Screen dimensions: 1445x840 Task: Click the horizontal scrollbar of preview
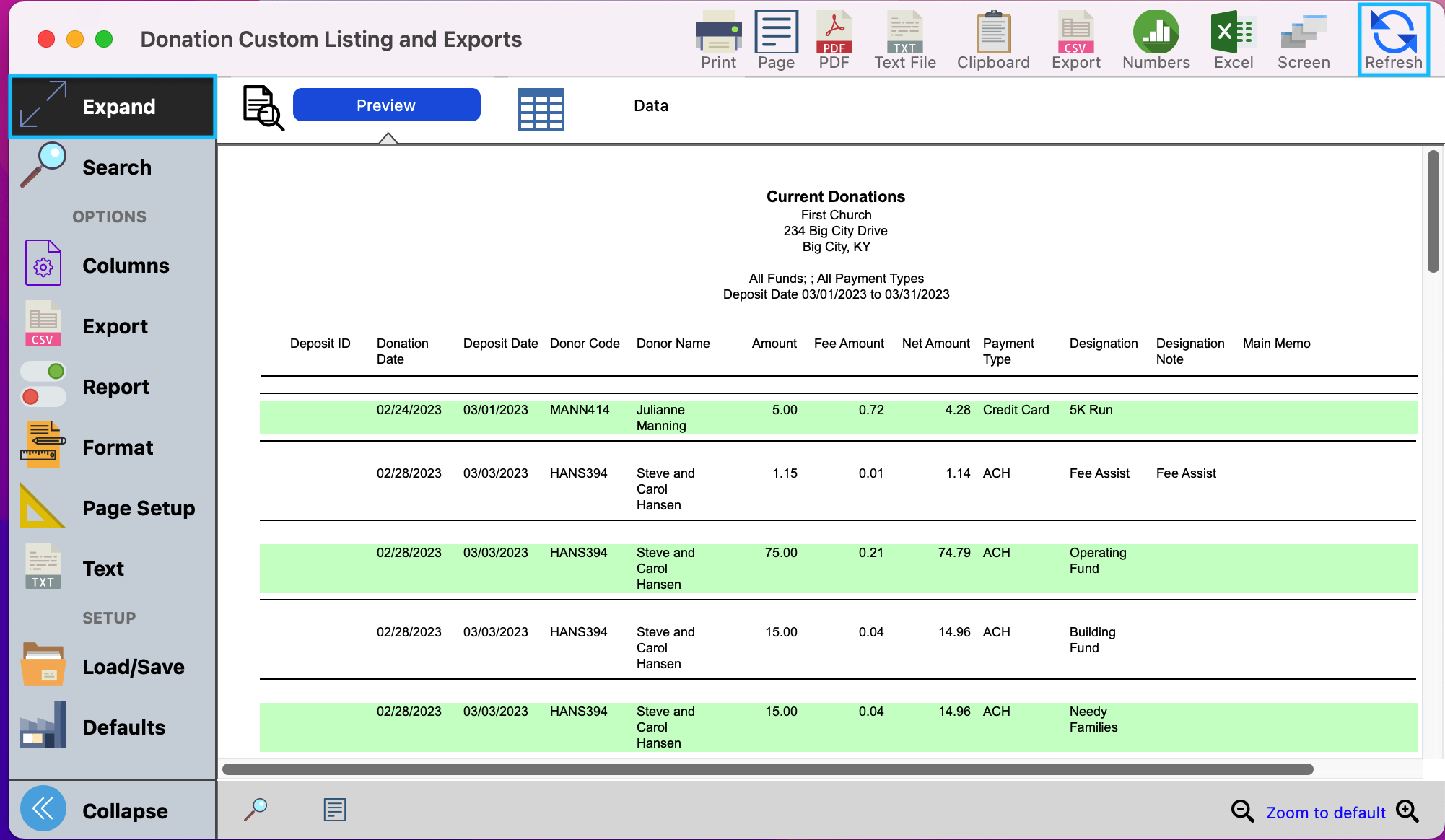click(767, 769)
